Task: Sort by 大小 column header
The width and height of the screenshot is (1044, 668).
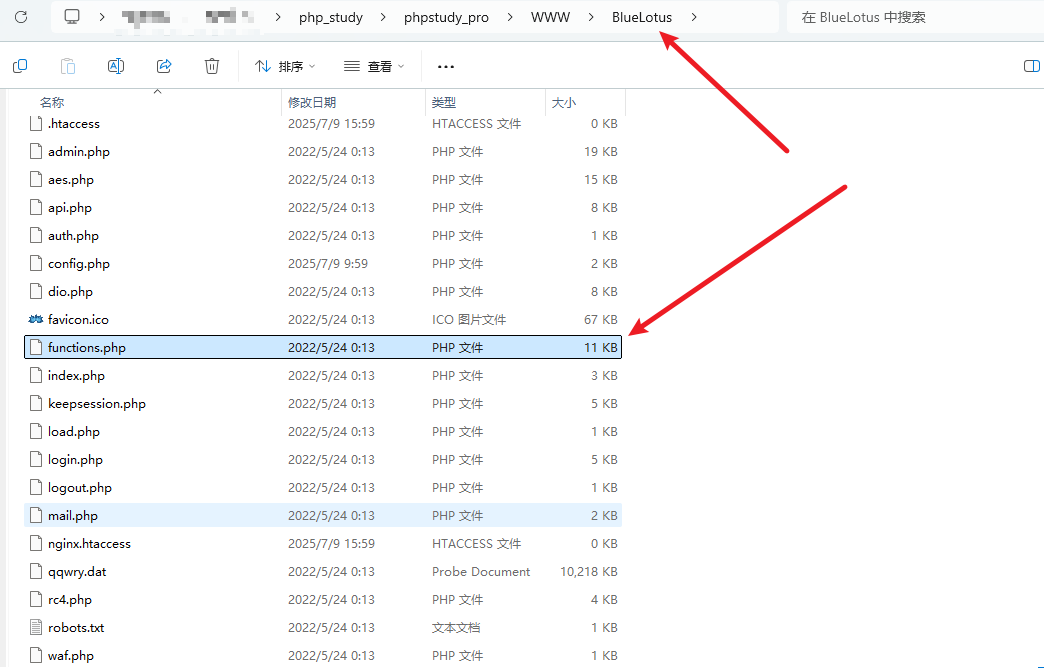Action: click(564, 102)
